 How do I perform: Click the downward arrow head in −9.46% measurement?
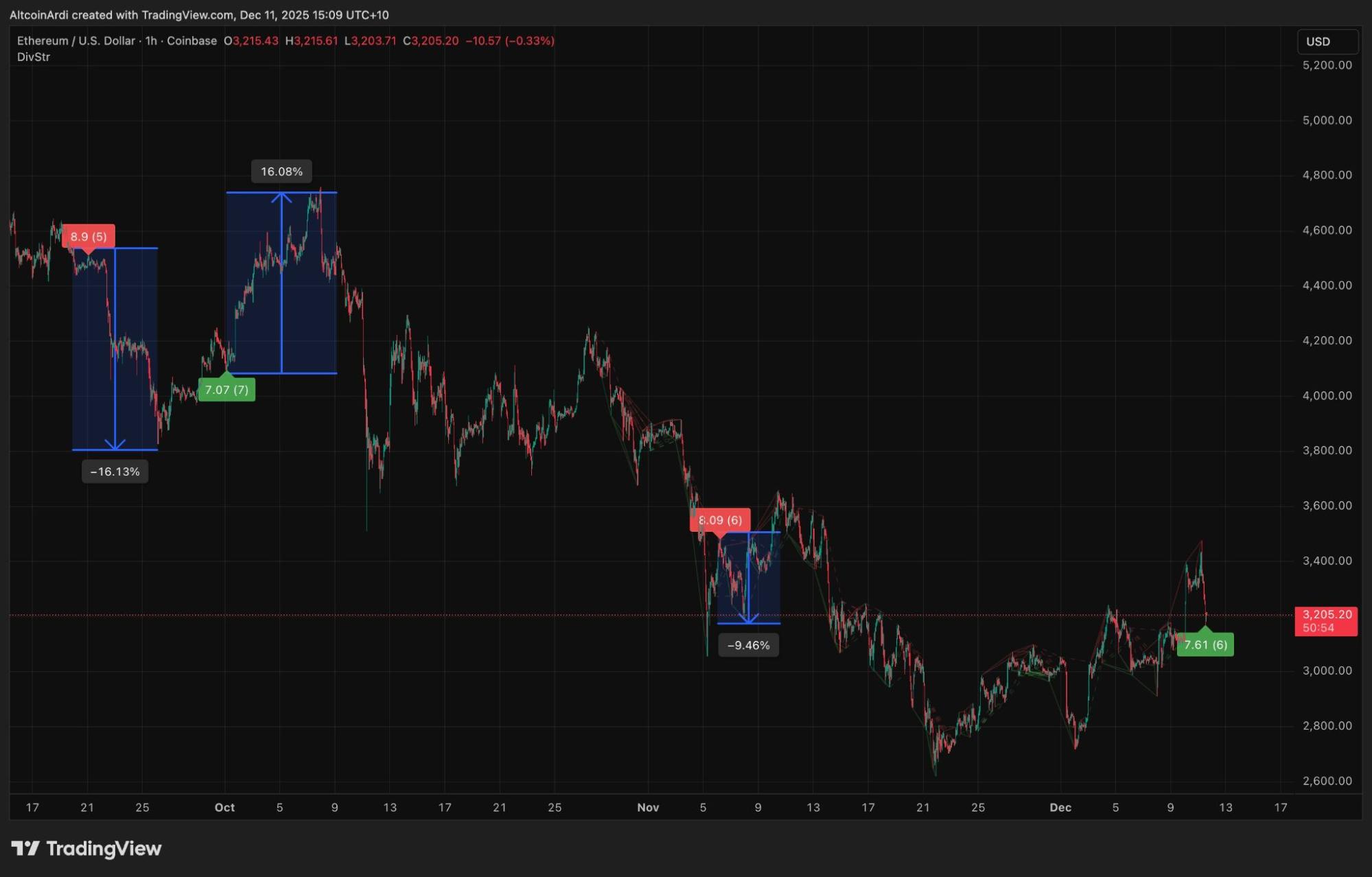pyautogui.click(x=748, y=618)
